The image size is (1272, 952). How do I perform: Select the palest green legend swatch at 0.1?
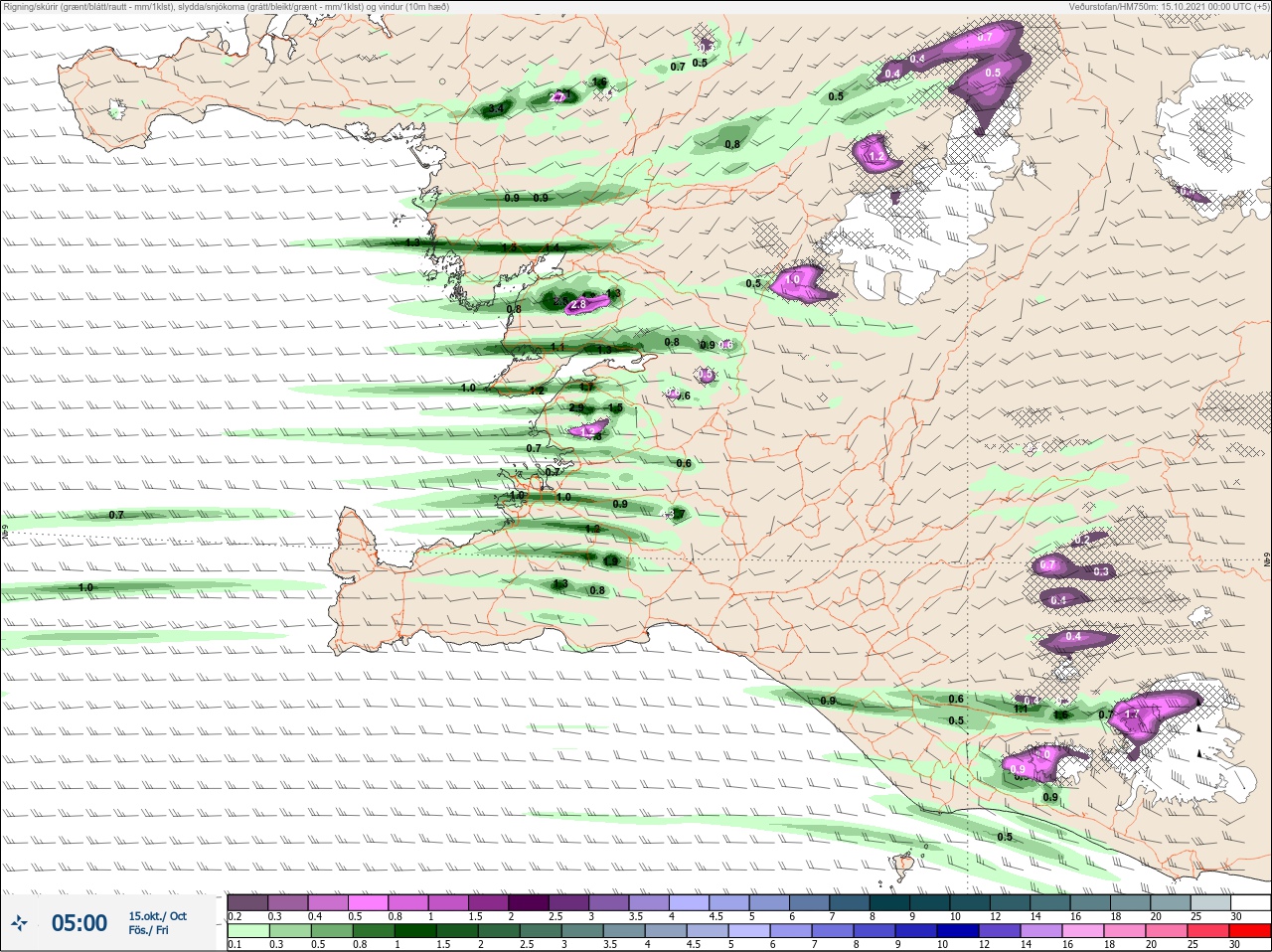(x=247, y=931)
